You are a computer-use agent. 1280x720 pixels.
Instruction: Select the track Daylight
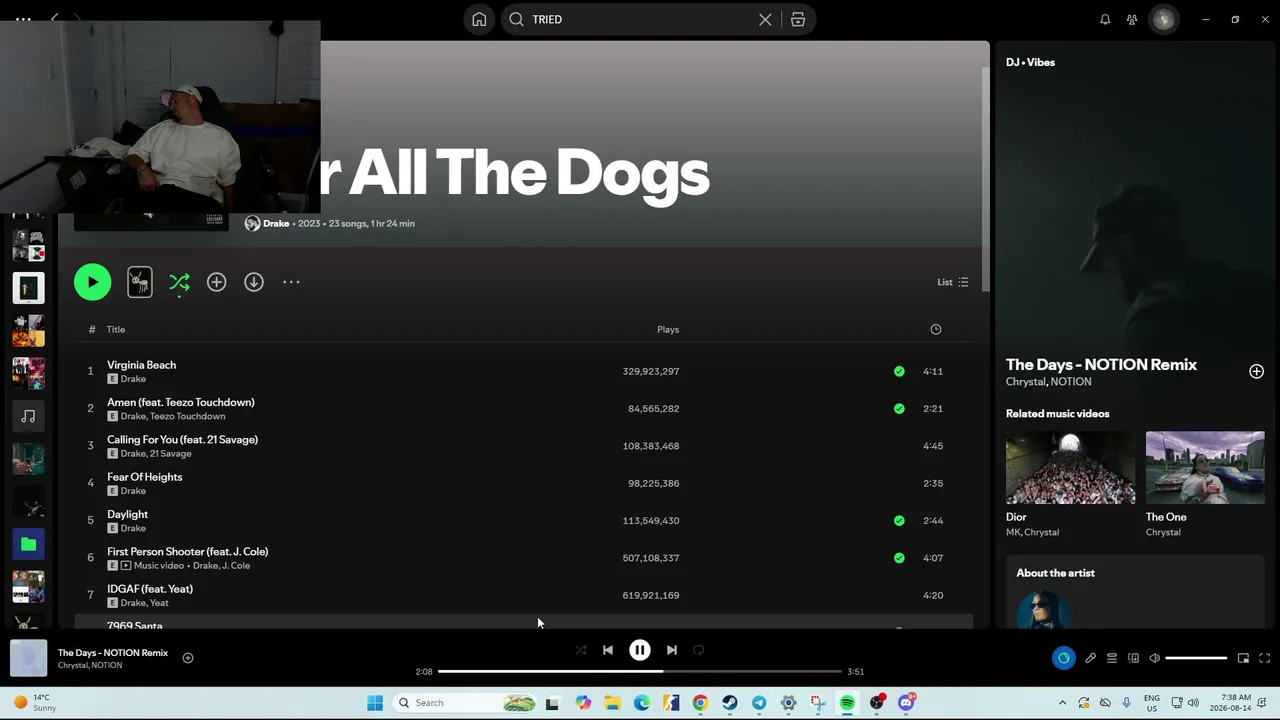click(x=127, y=514)
